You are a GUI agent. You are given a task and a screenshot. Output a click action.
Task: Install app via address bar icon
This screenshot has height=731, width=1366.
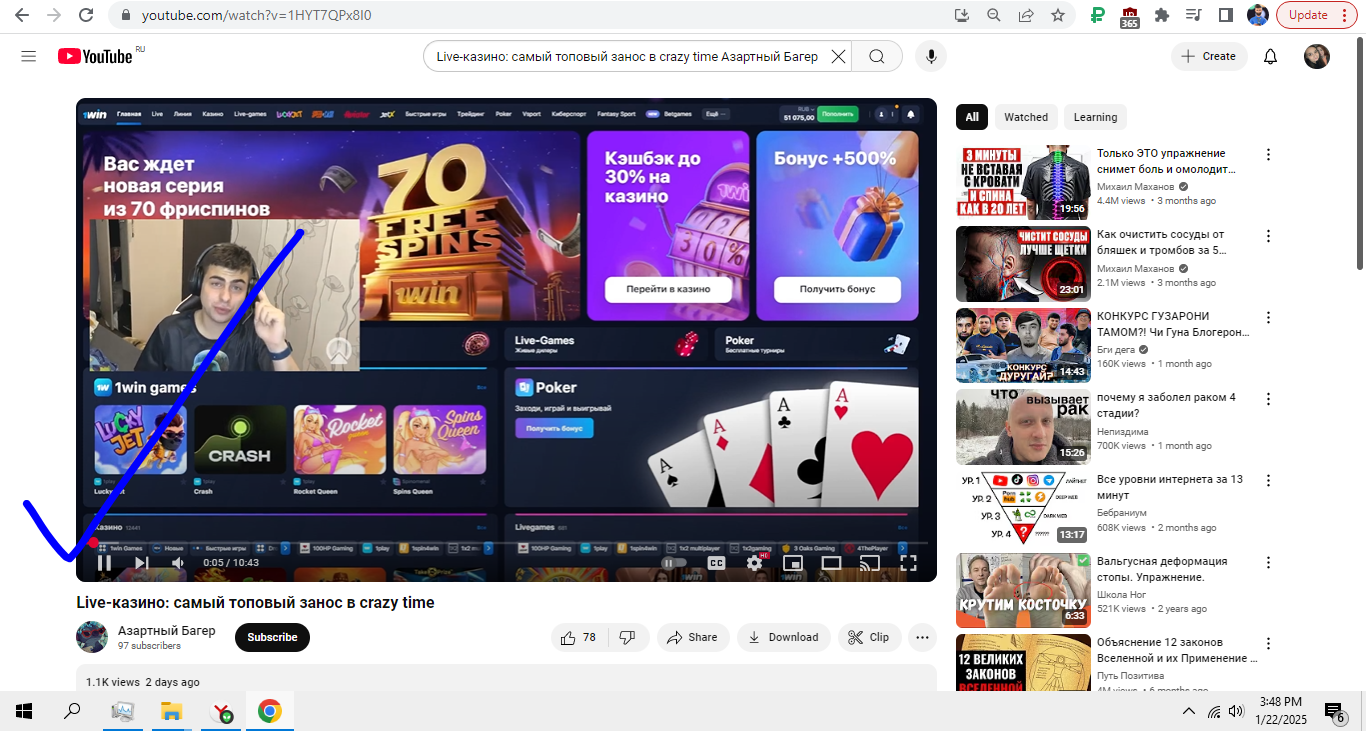tap(962, 15)
